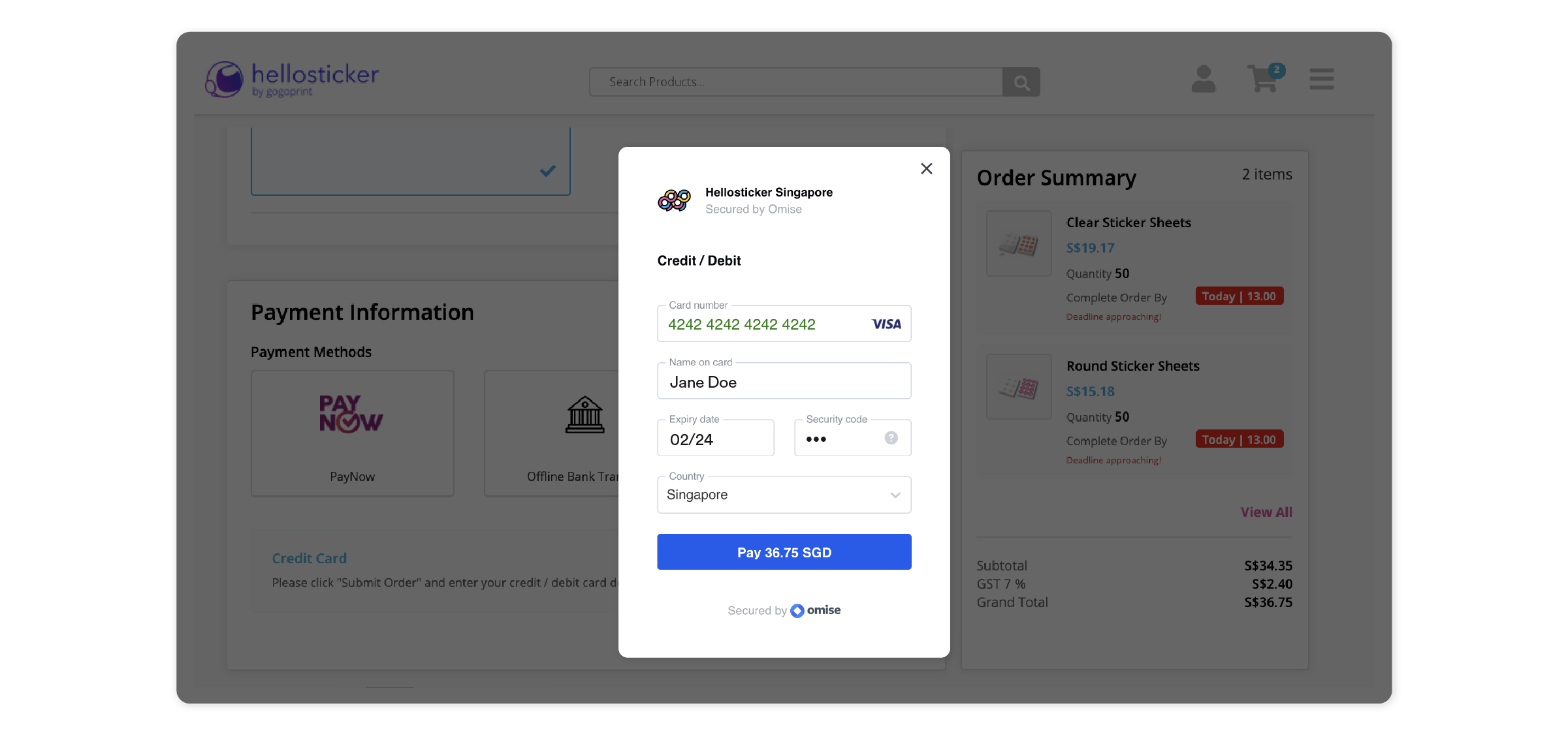
Task: Click the Expiry date field
Action: point(715,438)
